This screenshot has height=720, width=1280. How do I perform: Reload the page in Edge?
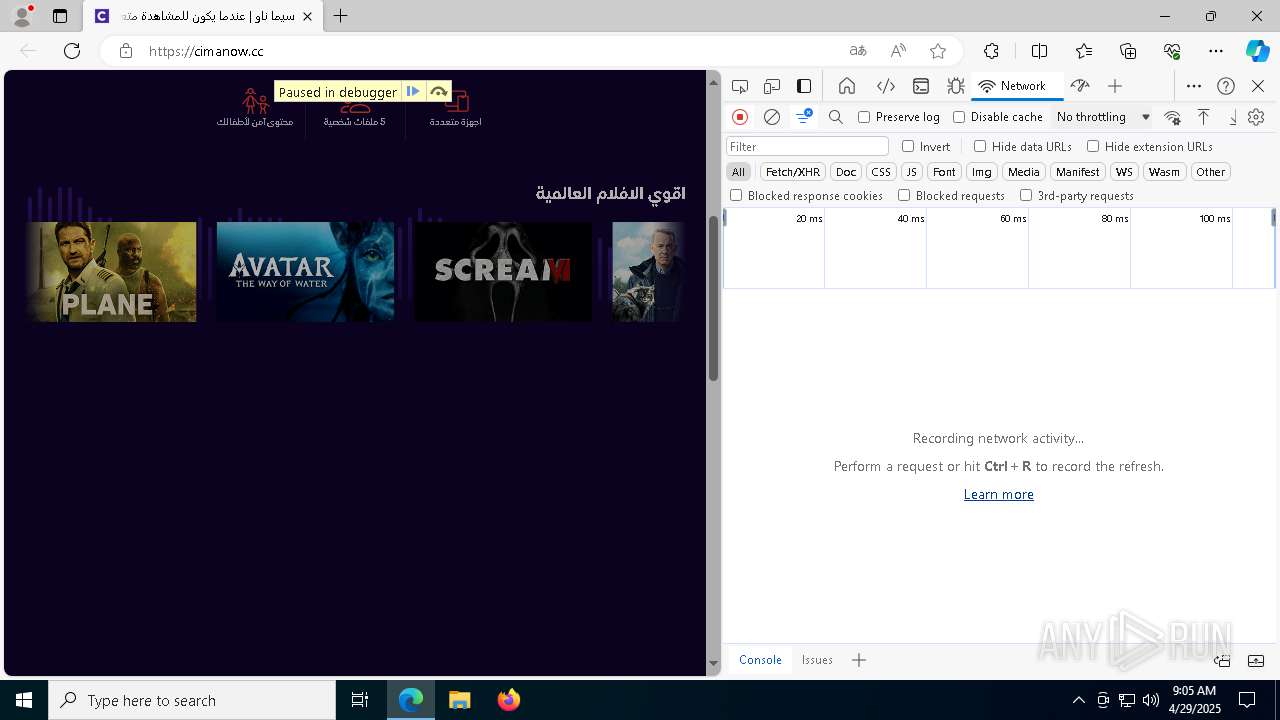[x=72, y=51]
